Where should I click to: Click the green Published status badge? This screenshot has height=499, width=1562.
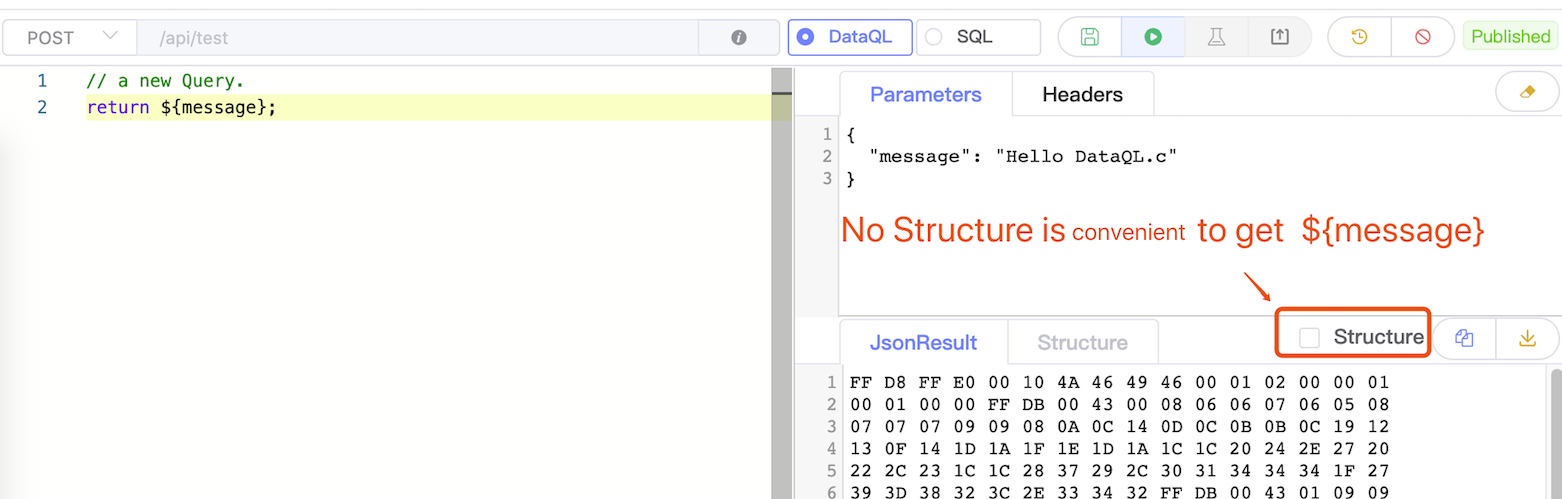click(x=1510, y=37)
